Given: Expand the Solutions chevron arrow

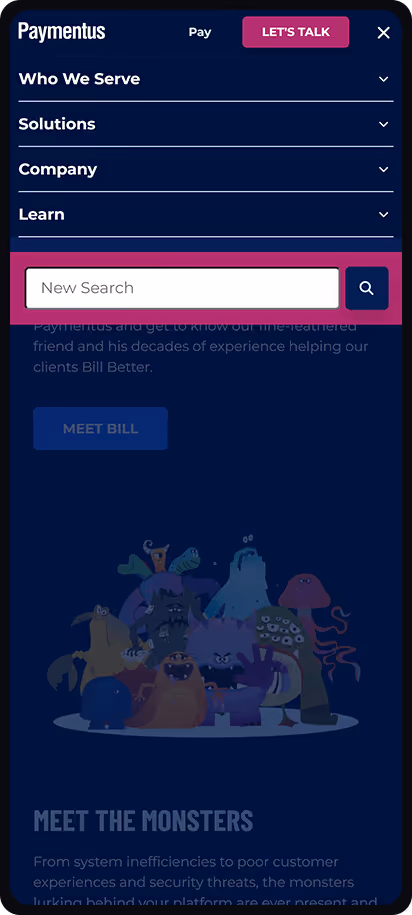Looking at the screenshot, I should (x=383, y=124).
